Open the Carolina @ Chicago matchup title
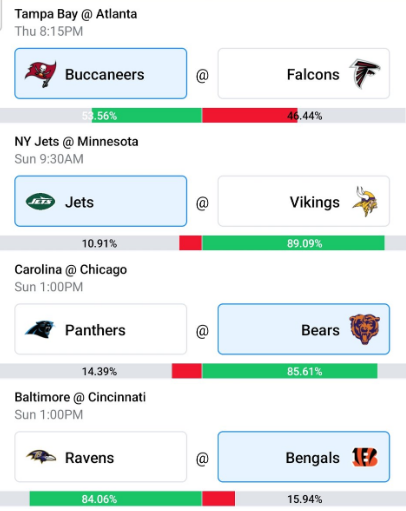This screenshot has height=511, width=406. 71,269
